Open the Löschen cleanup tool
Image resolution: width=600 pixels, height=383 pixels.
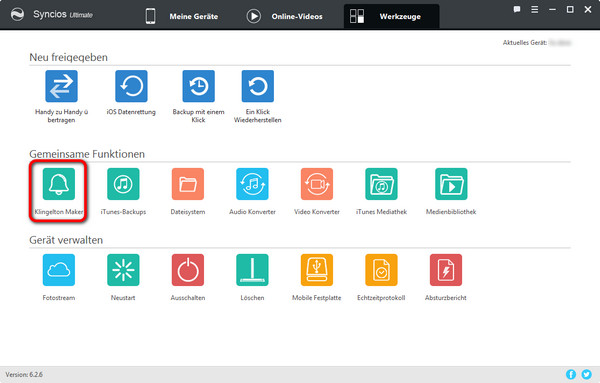coord(252,270)
